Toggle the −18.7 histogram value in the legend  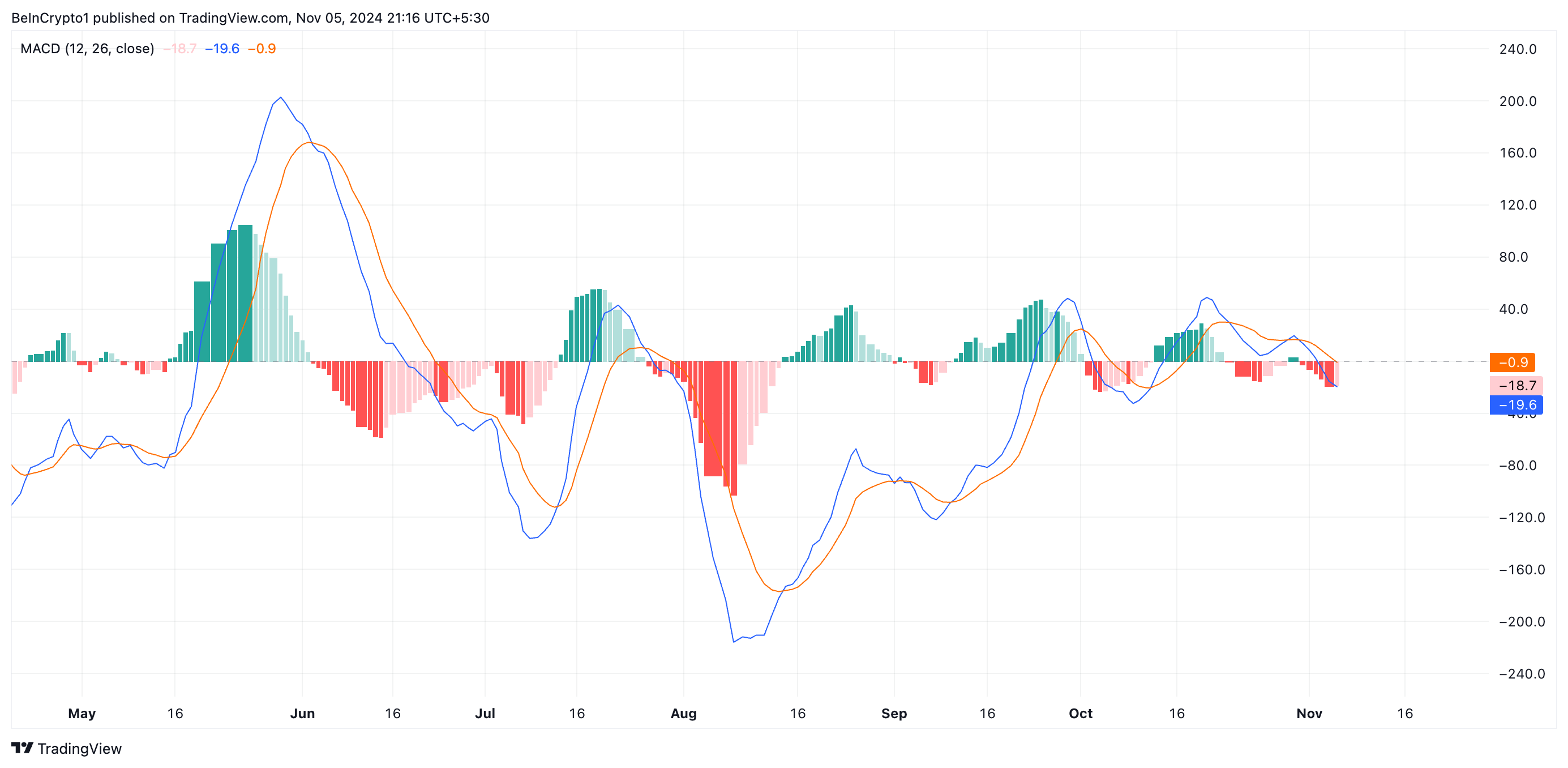(x=179, y=48)
